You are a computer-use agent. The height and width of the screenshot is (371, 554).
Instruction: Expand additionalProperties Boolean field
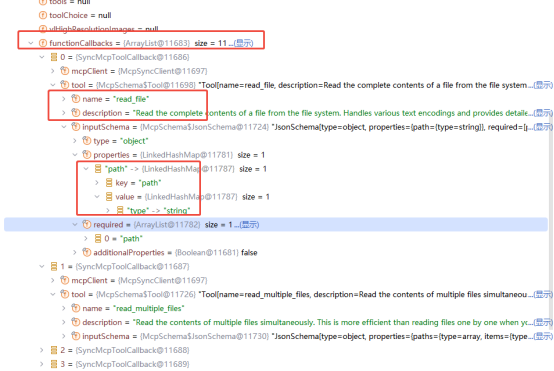[x=75, y=252]
